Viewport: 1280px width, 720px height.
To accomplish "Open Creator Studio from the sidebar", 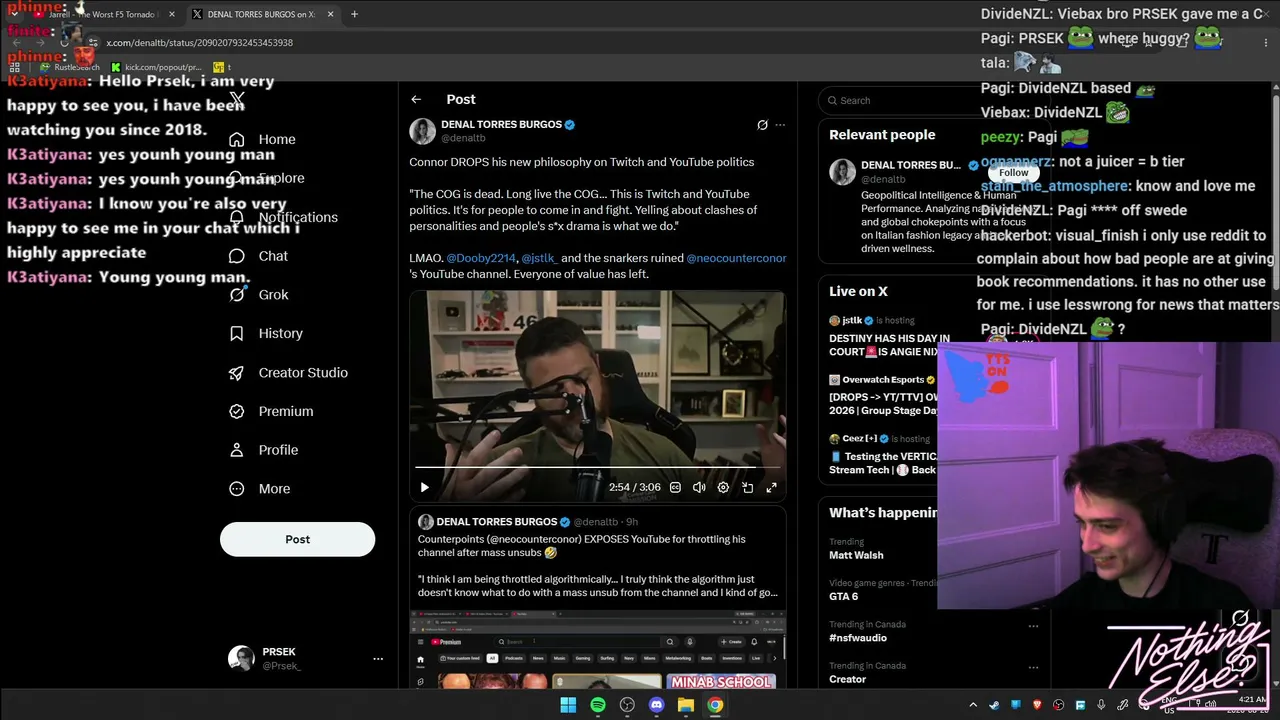I will (x=288, y=372).
